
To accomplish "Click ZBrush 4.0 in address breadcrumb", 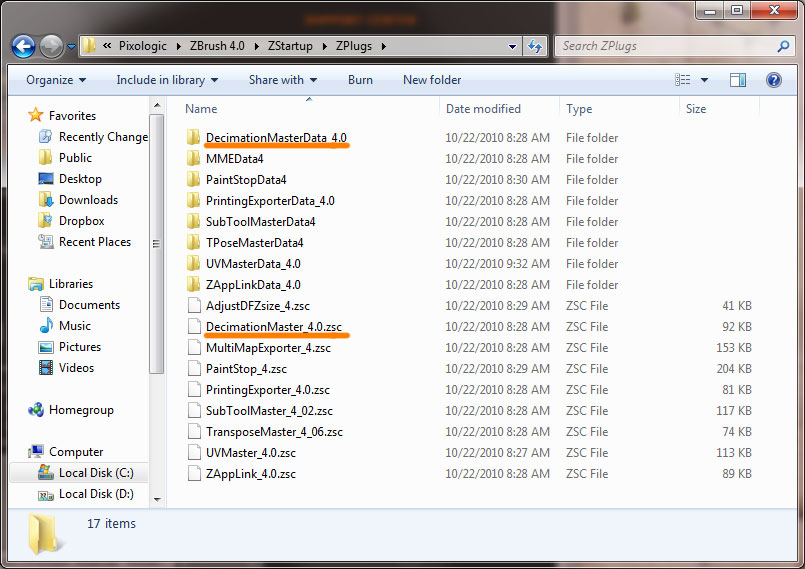I will pyautogui.click(x=217, y=46).
